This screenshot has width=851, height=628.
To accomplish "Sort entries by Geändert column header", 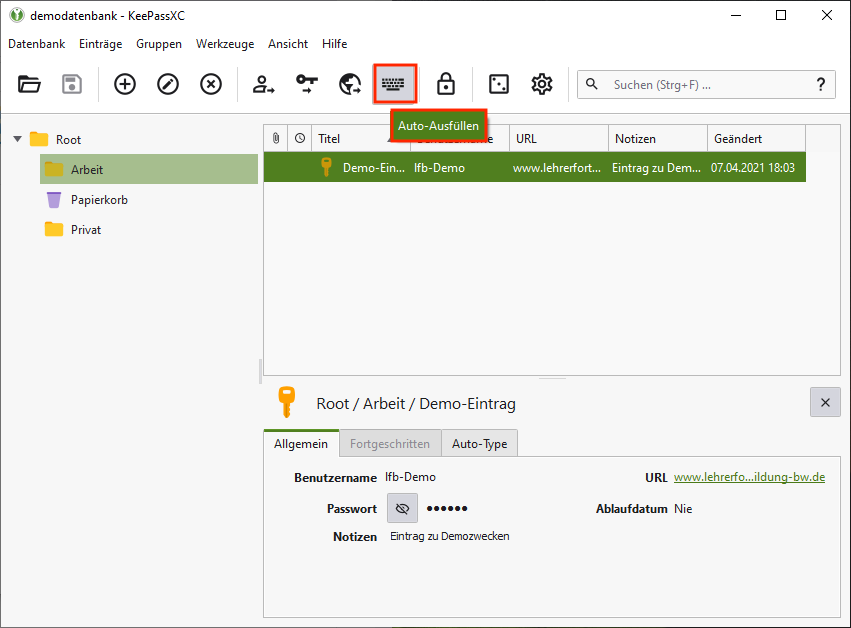I will 755,139.
